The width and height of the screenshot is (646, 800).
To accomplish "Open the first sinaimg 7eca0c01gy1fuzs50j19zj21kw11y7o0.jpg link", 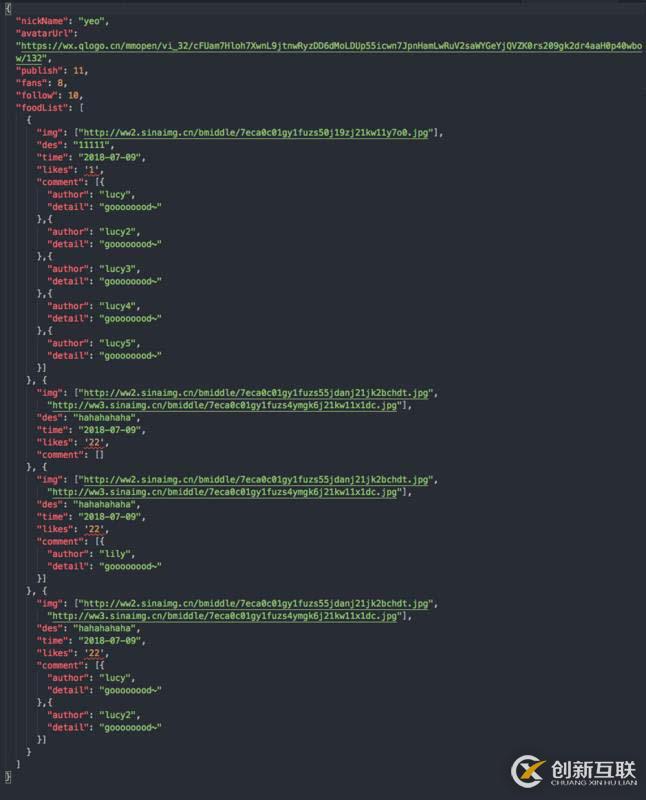I will (255, 133).
